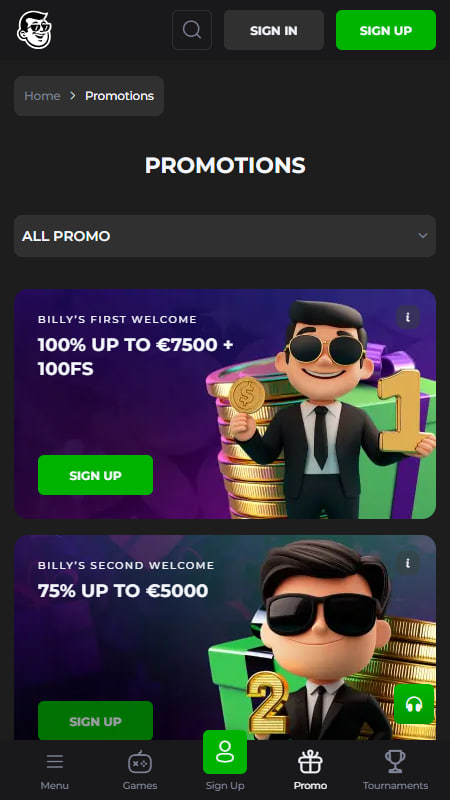Sign up for Billy's First Welcome bonus
The width and height of the screenshot is (450, 800).
point(95,475)
